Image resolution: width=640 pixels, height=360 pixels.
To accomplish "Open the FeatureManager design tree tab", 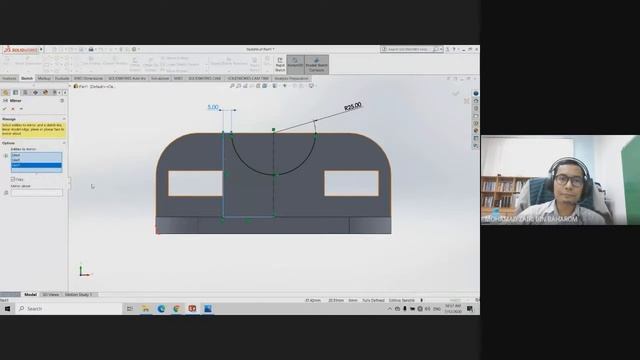I will pyautogui.click(x=6, y=93).
